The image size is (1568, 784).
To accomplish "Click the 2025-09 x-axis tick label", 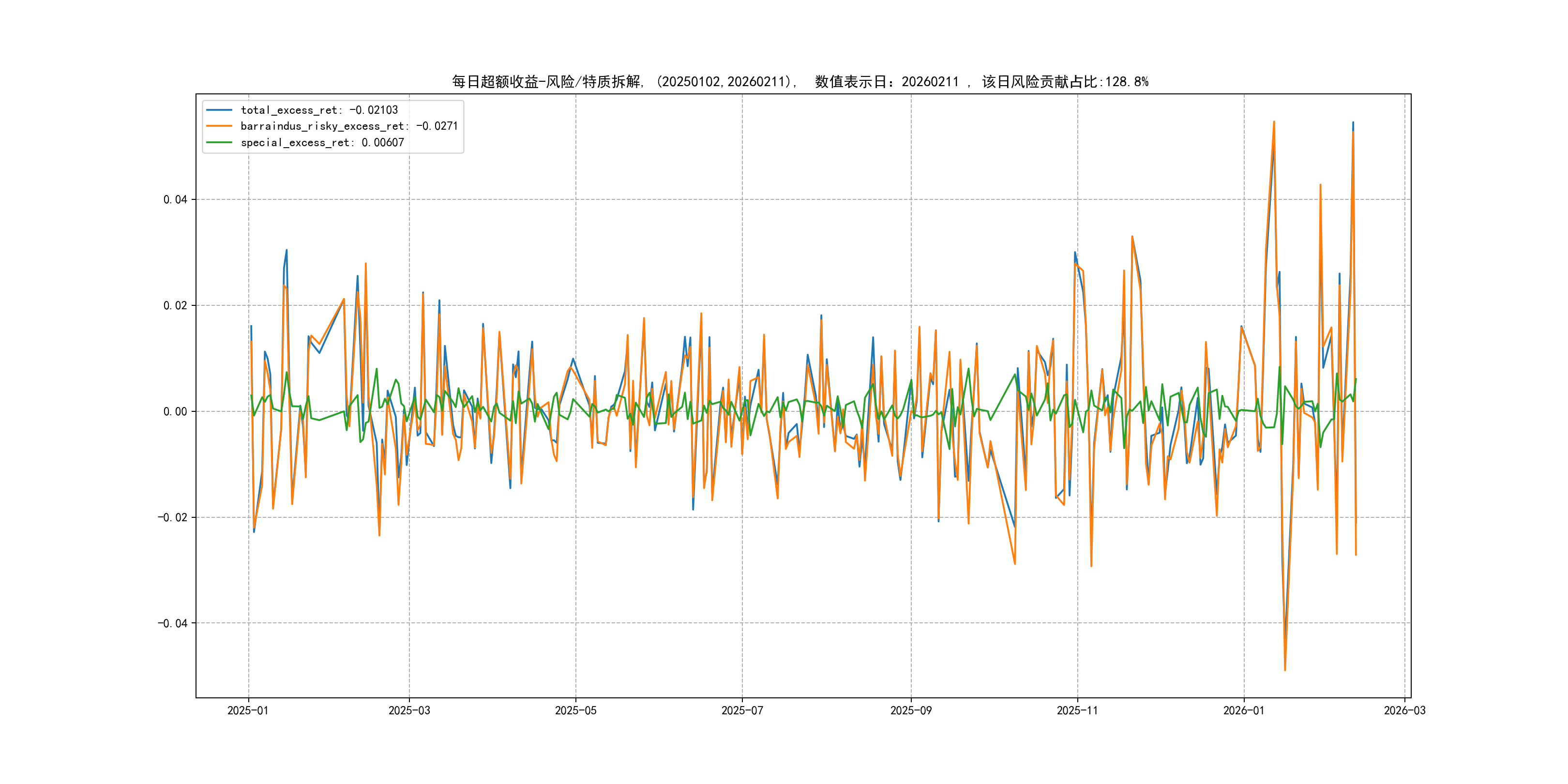I will point(911,711).
